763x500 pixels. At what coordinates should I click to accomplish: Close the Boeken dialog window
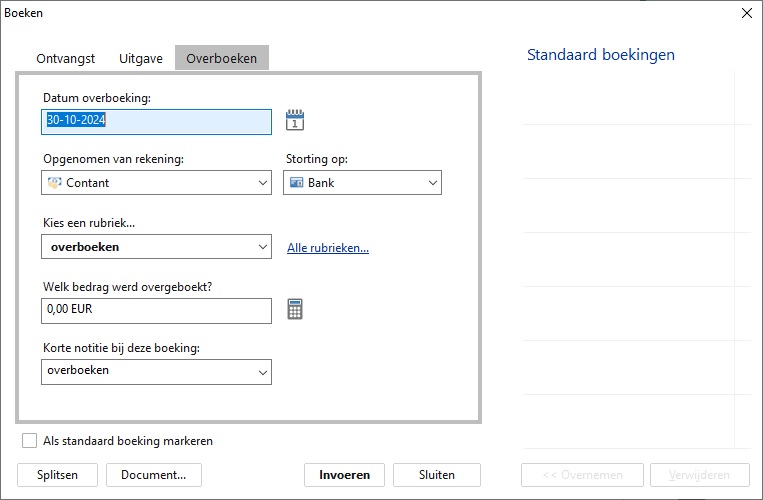(x=746, y=13)
